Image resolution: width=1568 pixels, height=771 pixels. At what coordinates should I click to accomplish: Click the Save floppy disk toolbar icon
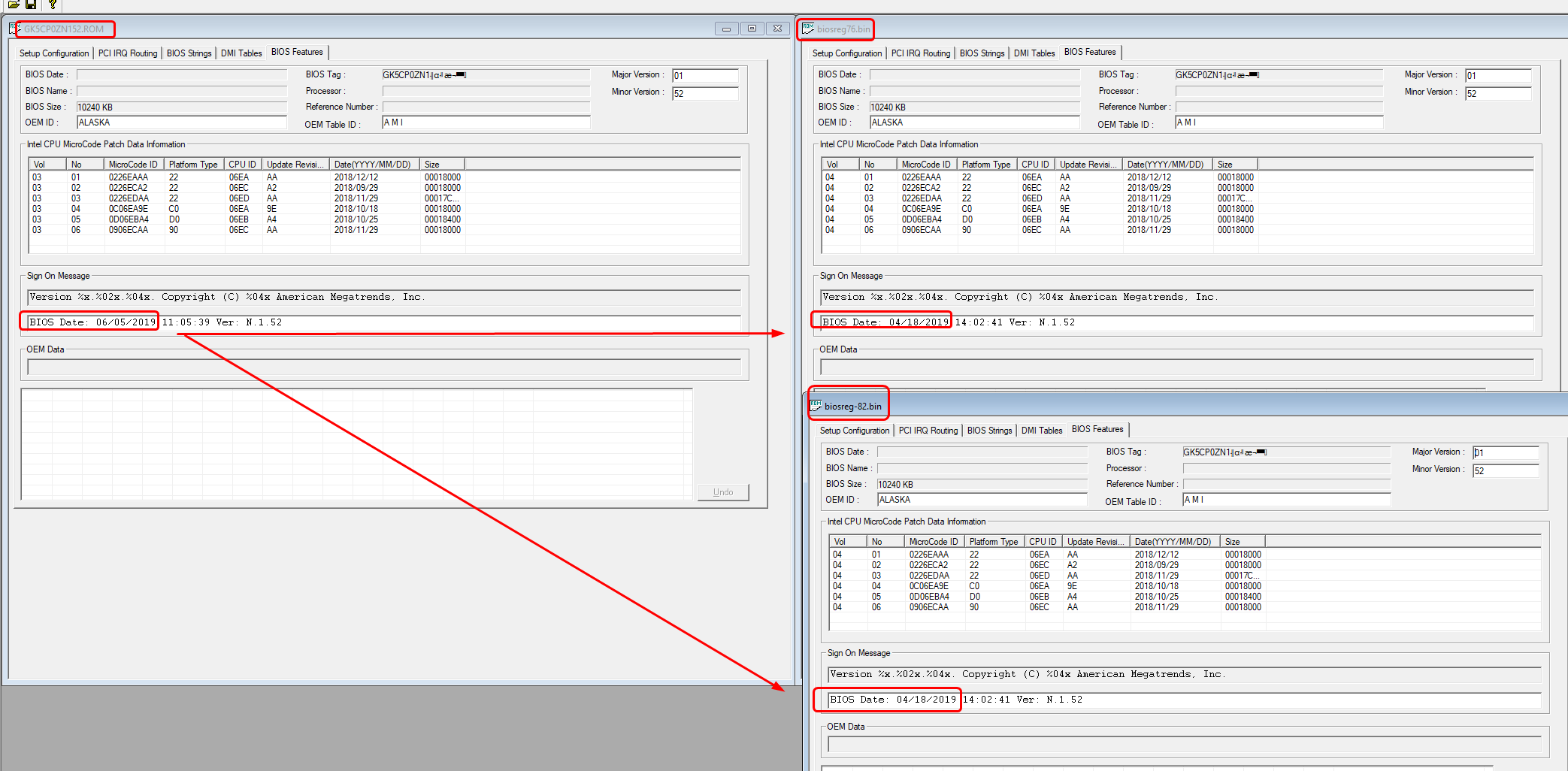tap(31, 4)
